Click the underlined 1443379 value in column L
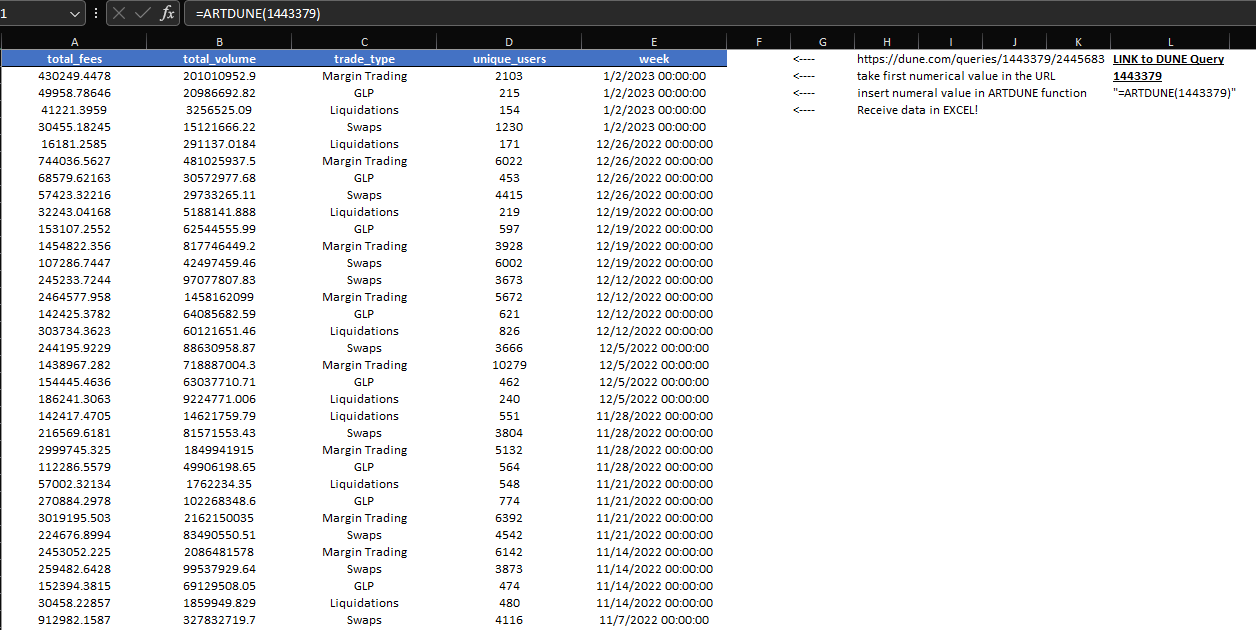 tap(1137, 76)
